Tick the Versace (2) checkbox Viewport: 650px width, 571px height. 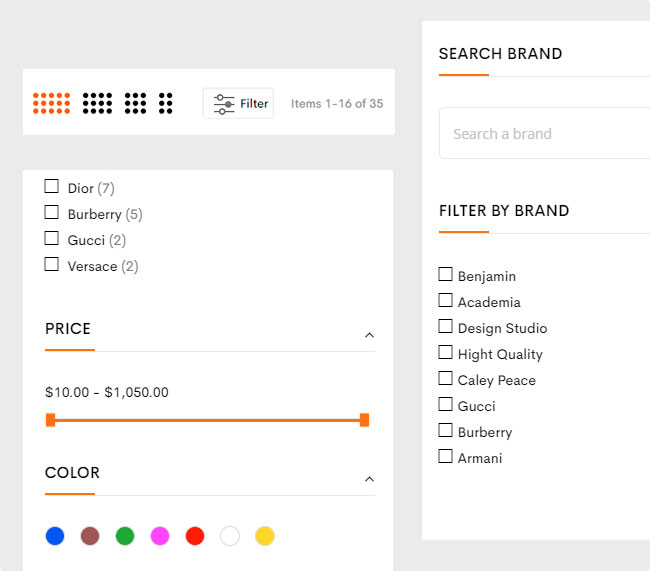tap(52, 265)
